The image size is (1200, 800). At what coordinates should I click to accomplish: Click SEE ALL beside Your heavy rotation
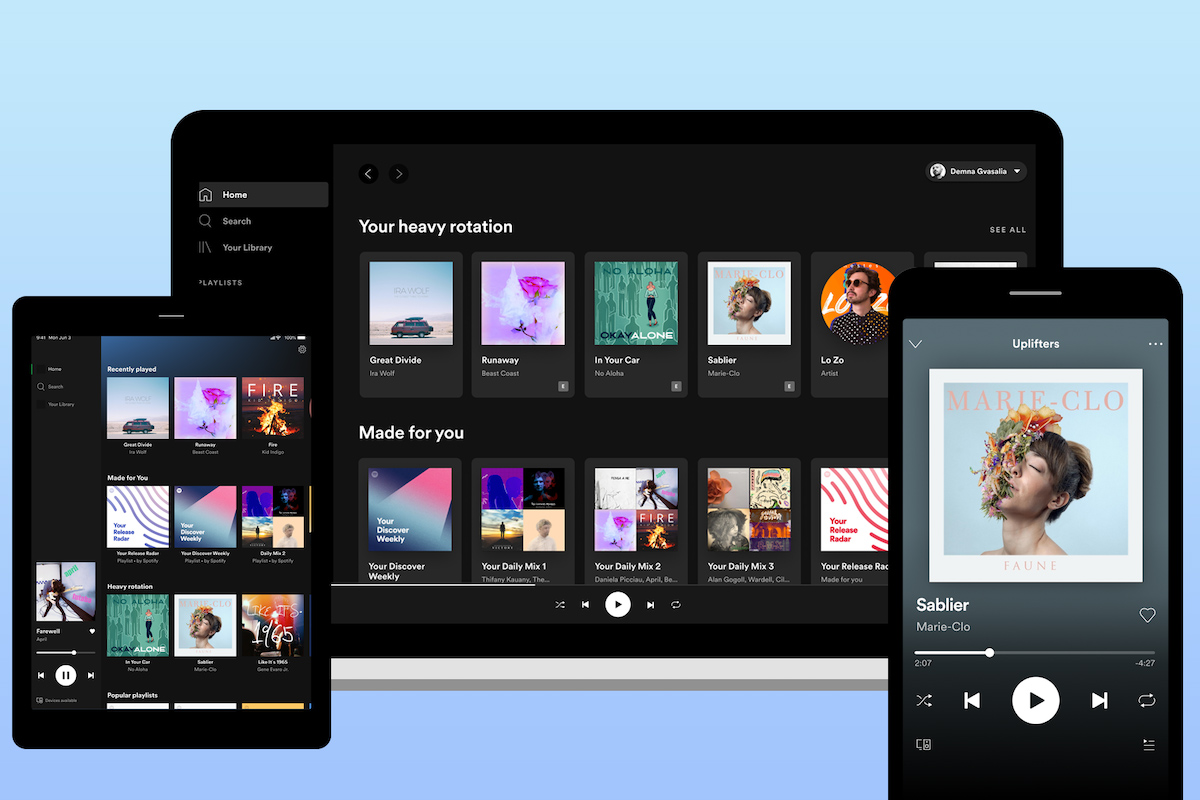click(x=1008, y=230)
